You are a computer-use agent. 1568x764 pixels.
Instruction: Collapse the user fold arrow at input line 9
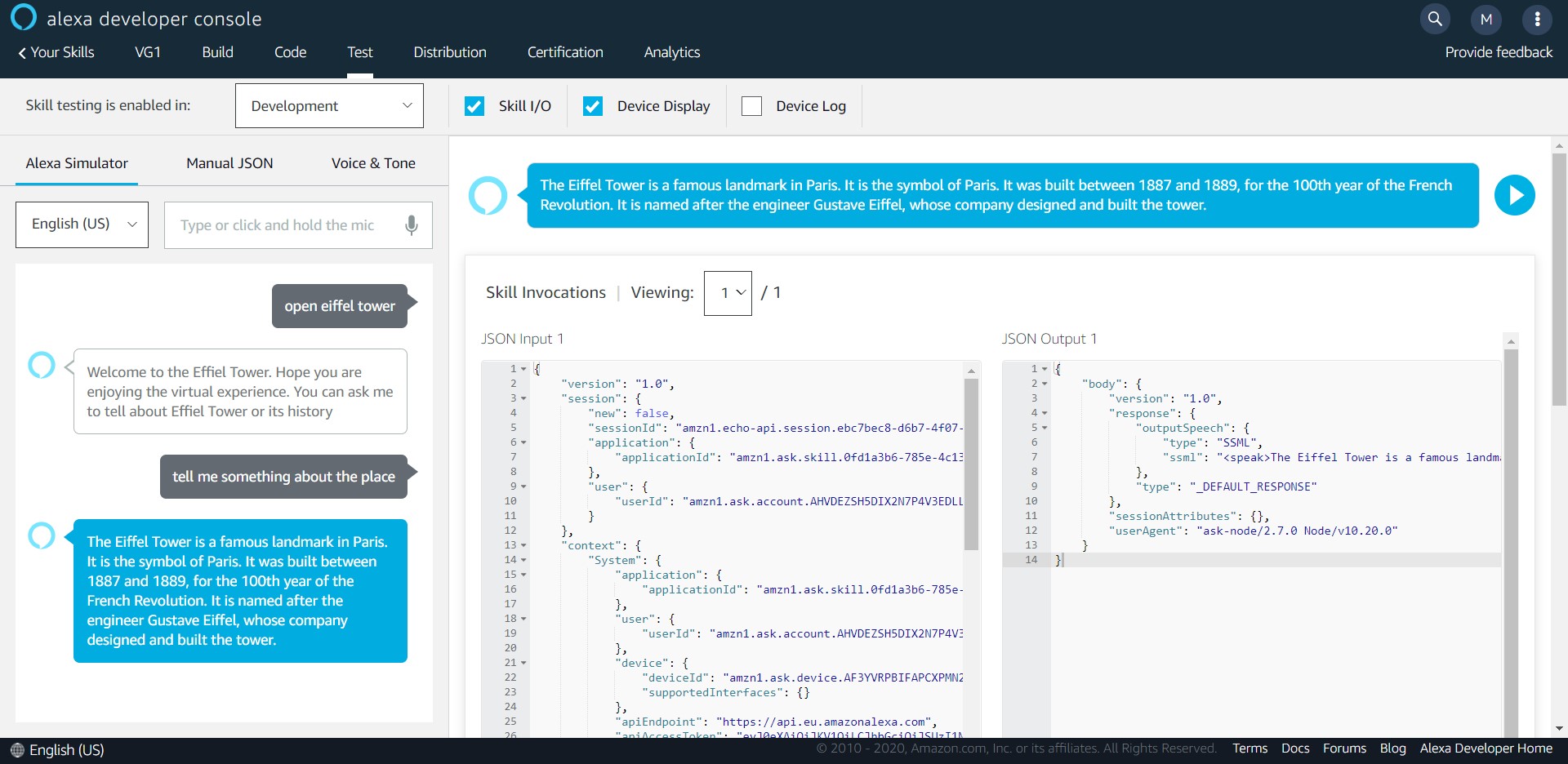(x=523, y=486)
